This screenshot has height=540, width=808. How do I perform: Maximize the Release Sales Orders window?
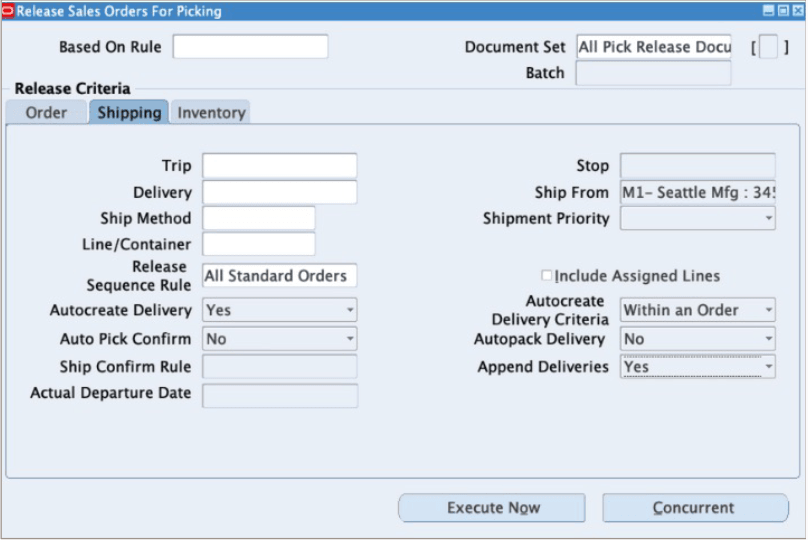click(783, 11)
